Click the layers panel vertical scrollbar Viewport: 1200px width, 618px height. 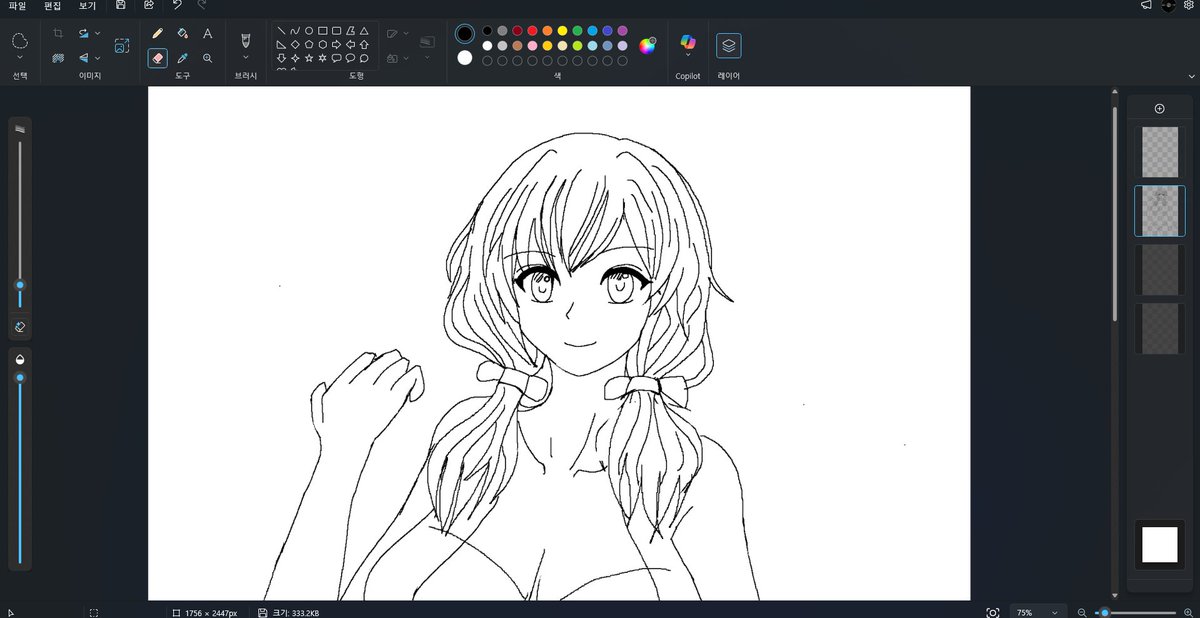click(x=1115, y=215)
